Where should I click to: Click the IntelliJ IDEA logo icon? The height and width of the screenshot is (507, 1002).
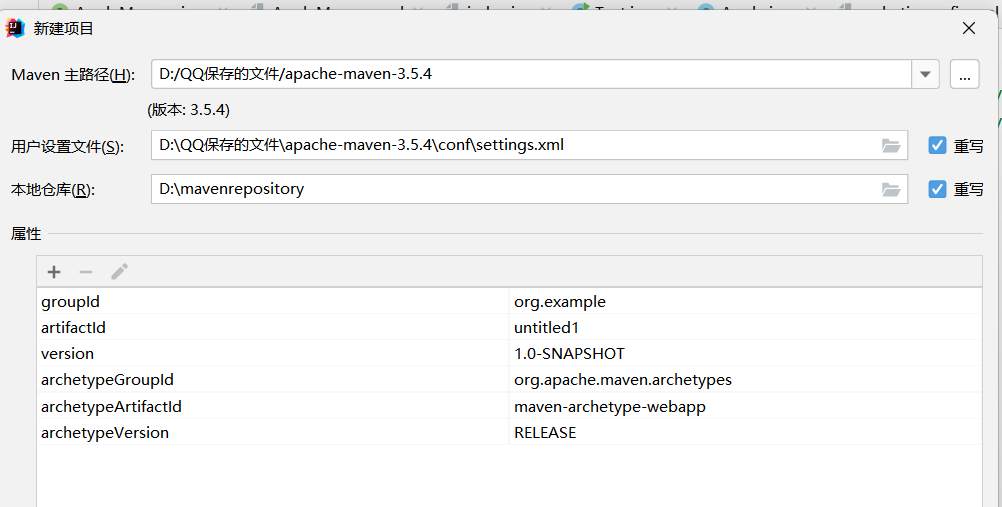(15, 28)
